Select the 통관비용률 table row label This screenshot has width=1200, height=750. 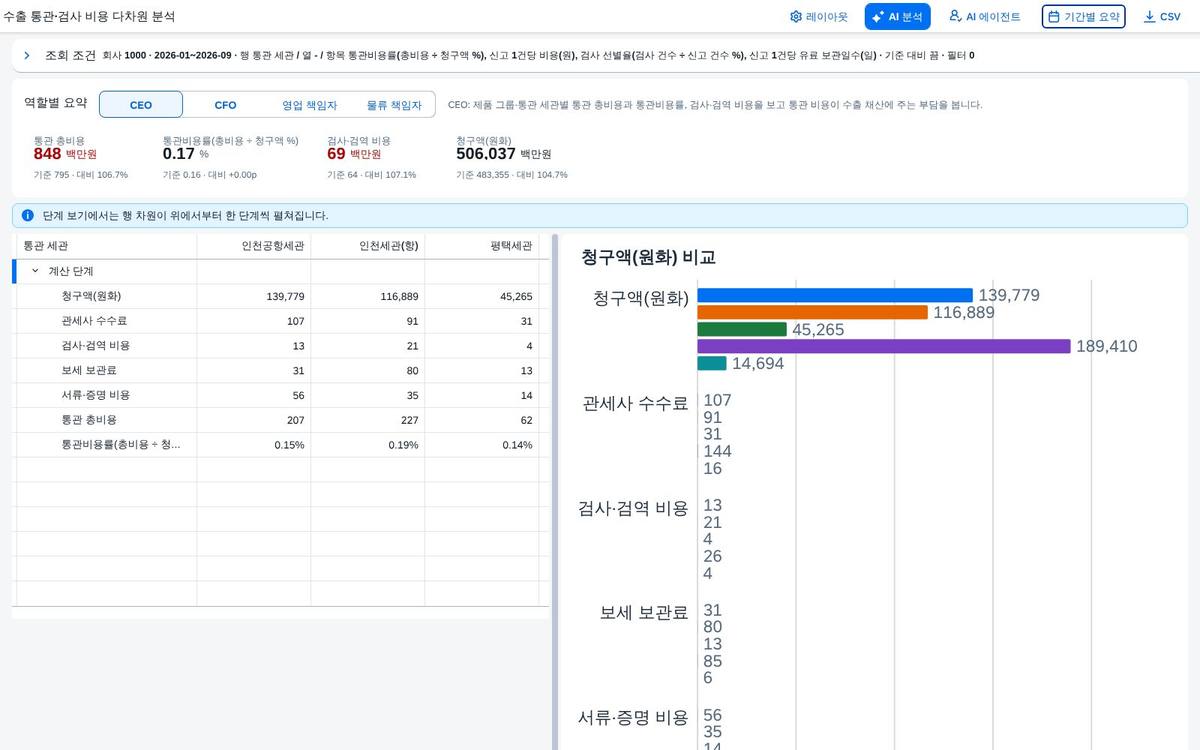coord(121,445)
